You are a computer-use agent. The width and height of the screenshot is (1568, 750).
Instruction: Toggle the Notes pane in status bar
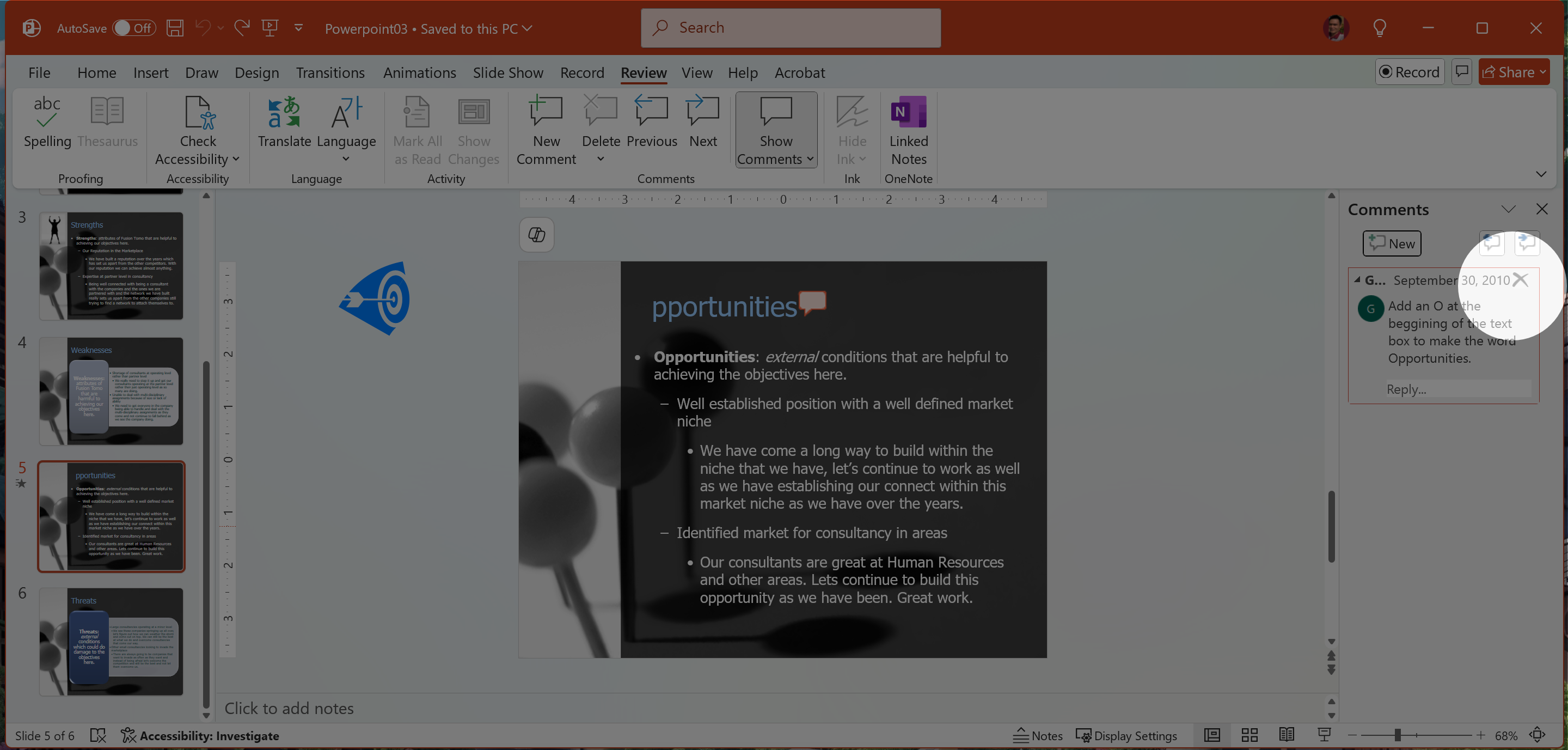1038,735
